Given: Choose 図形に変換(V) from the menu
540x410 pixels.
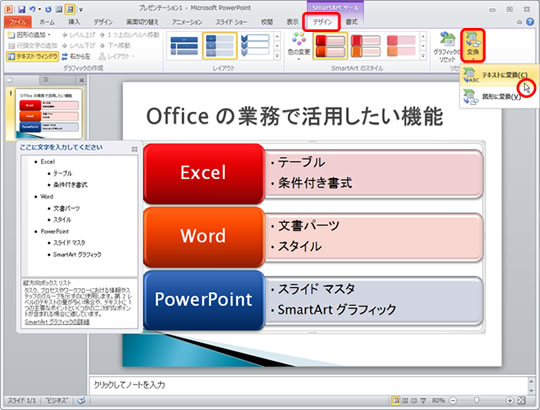Looking at the screenshot, I should (499, 97).
